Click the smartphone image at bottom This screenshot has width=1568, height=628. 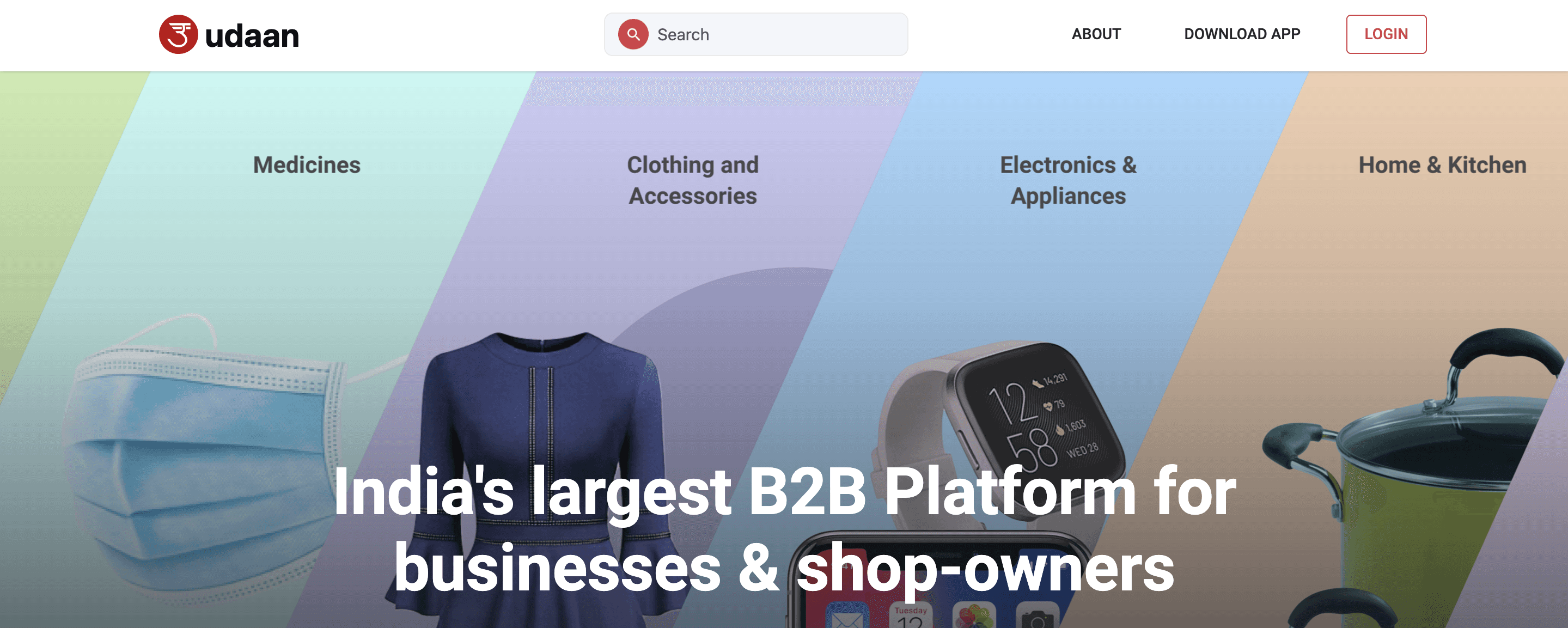click(937, 581)
